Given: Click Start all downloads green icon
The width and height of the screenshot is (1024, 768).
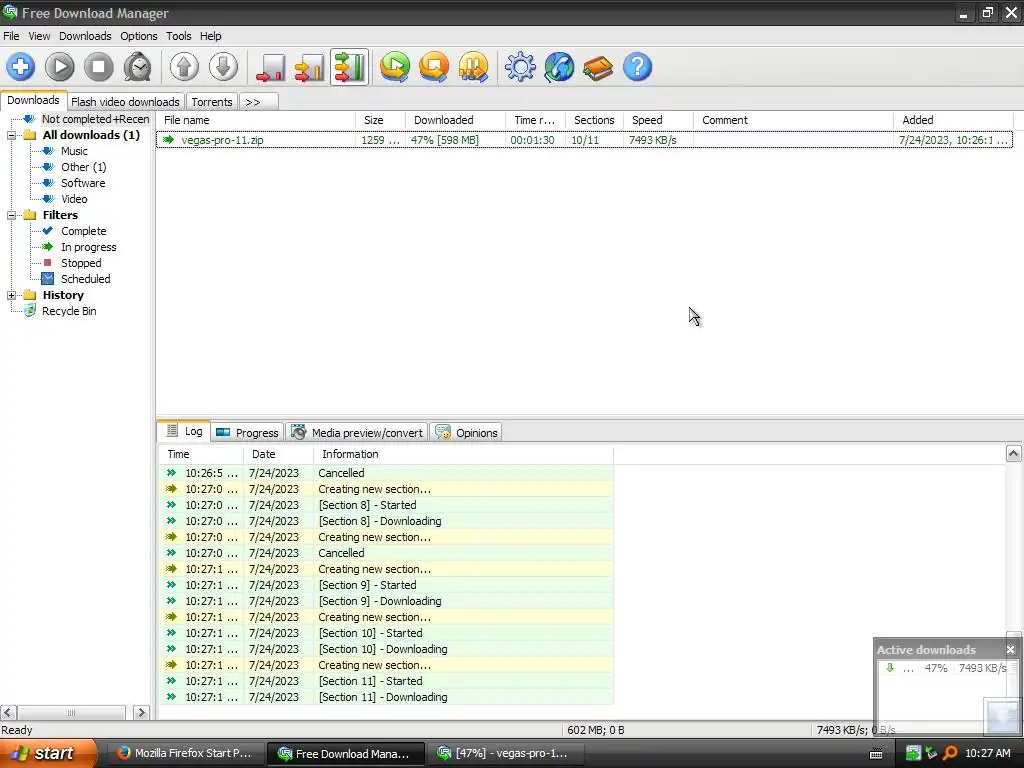Looking at the screenshot, I should 395,67.
